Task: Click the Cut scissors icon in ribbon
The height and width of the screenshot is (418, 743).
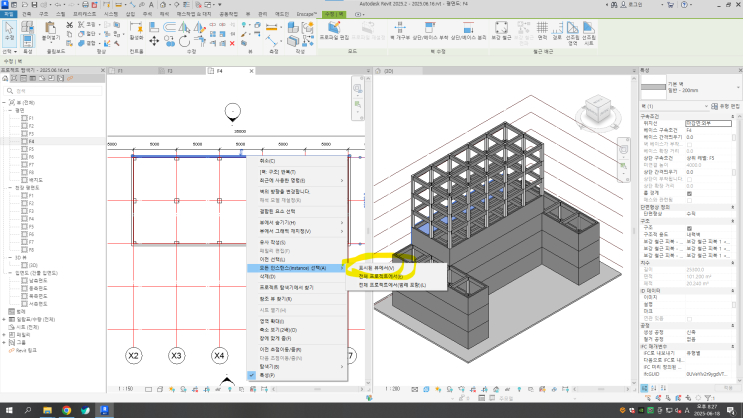Action: pyautogui.click(x=70, y=25)
